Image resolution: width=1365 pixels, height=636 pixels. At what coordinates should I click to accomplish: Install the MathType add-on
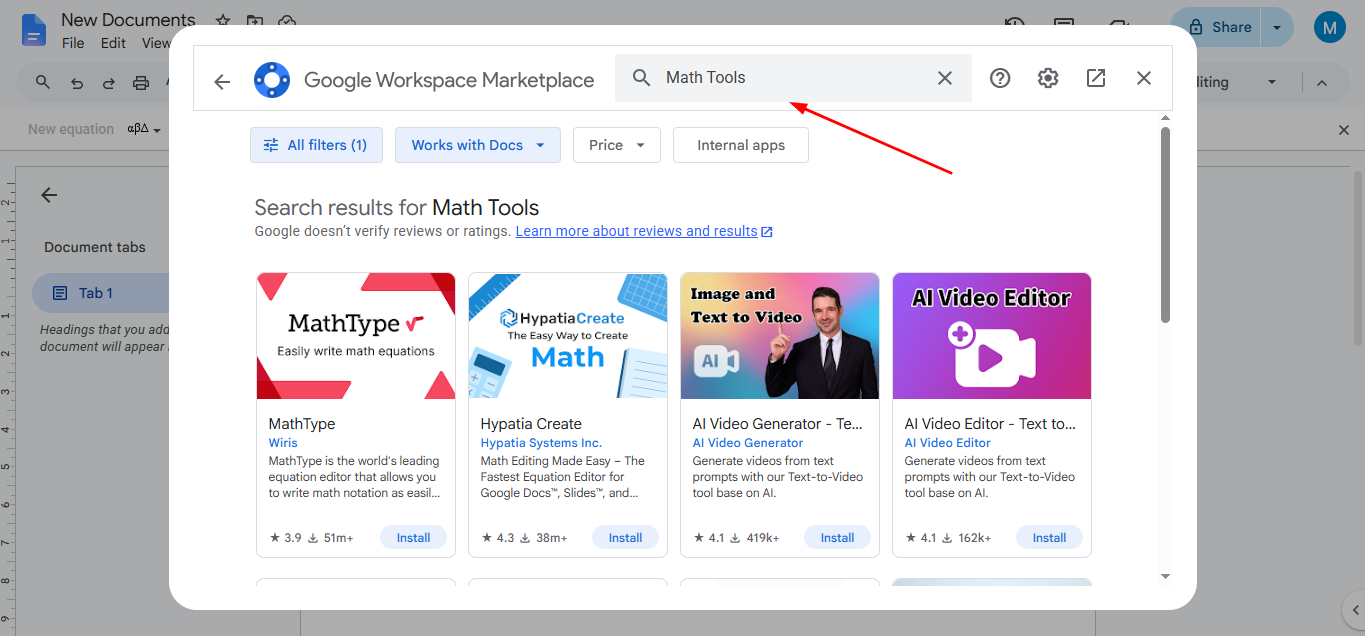pos(413,538)
